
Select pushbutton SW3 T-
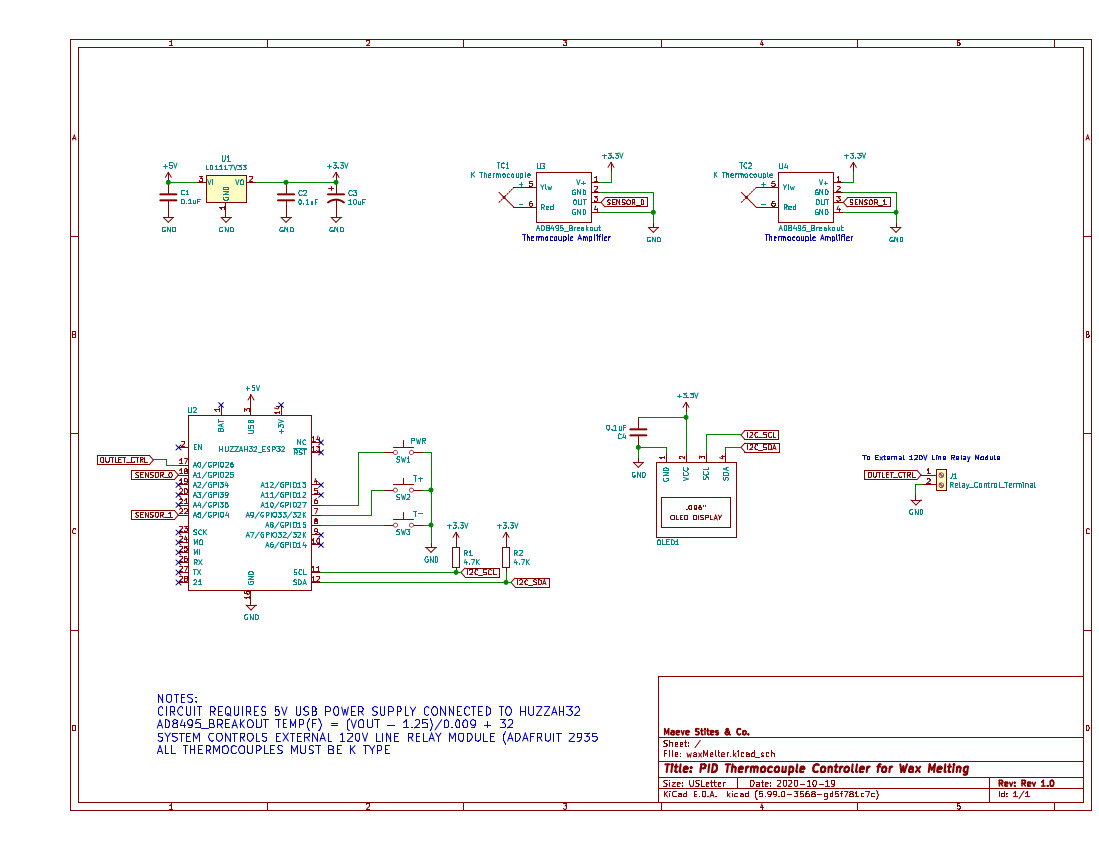click(404, 523)
